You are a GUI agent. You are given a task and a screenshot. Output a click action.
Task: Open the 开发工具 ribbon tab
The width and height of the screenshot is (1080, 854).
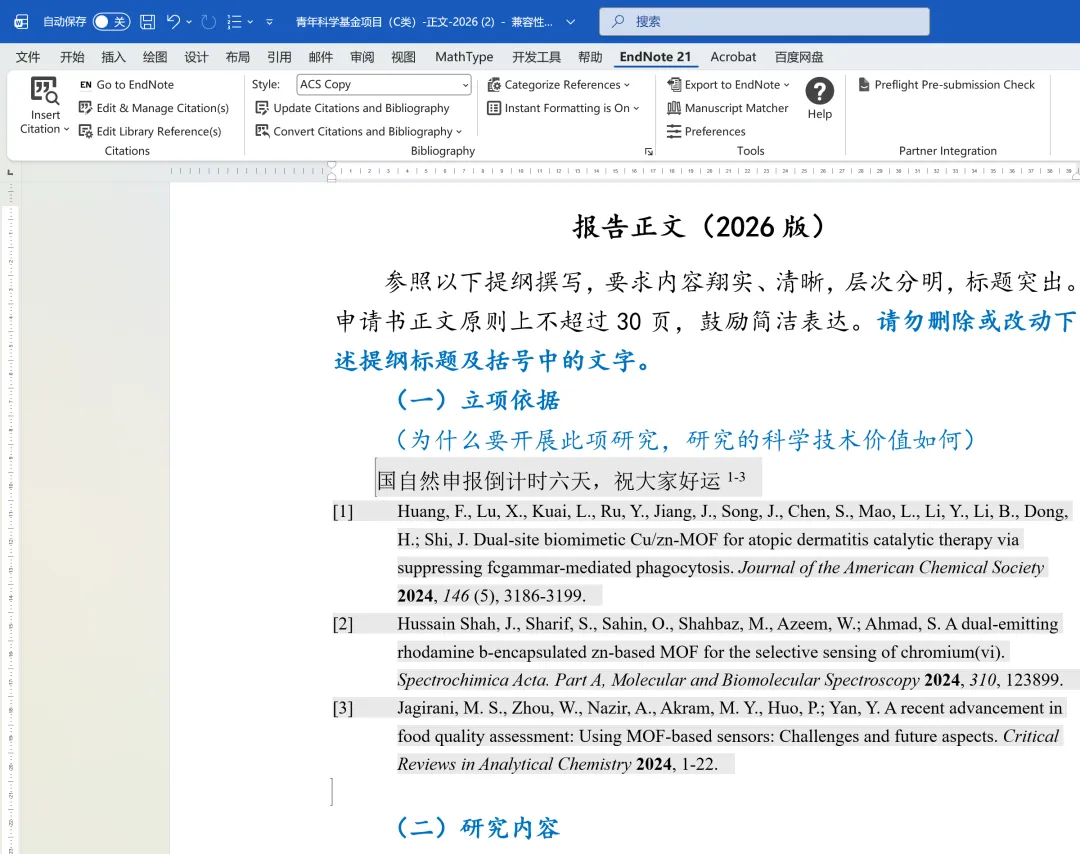(x=536, y=57)
